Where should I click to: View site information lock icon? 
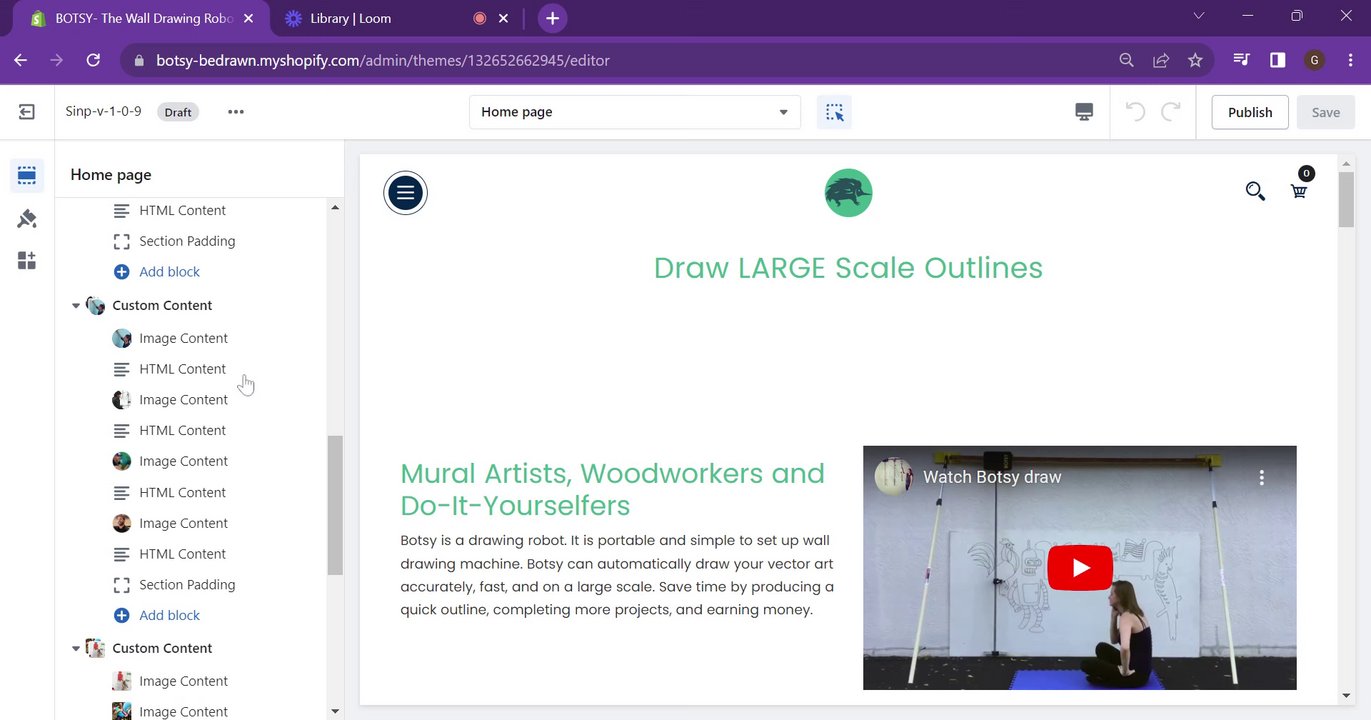point(139,60)
